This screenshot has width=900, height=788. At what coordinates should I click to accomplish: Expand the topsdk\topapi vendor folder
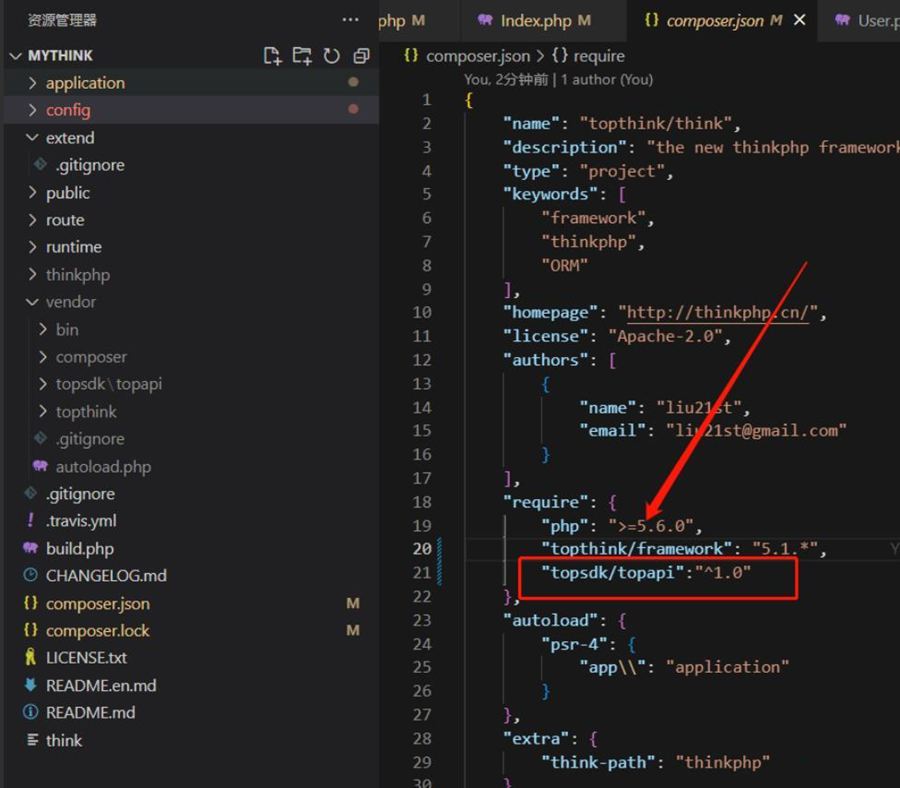108,384
